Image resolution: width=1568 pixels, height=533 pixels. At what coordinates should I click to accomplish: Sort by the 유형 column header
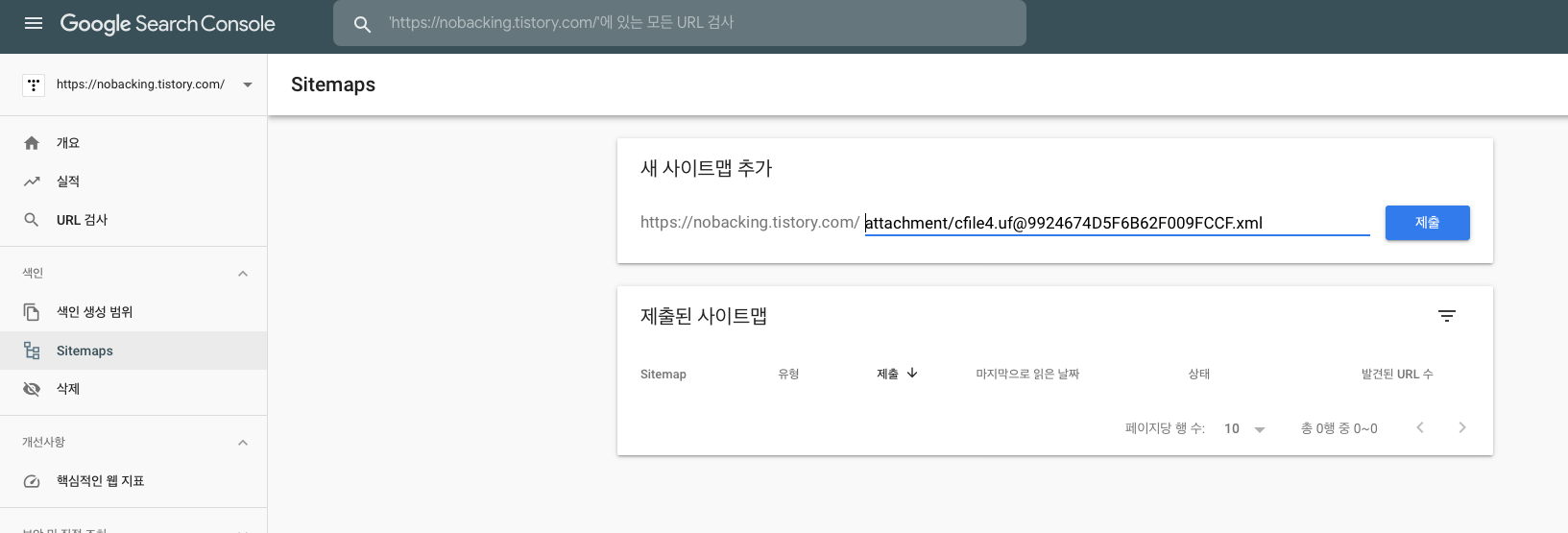tap(788, 375)
